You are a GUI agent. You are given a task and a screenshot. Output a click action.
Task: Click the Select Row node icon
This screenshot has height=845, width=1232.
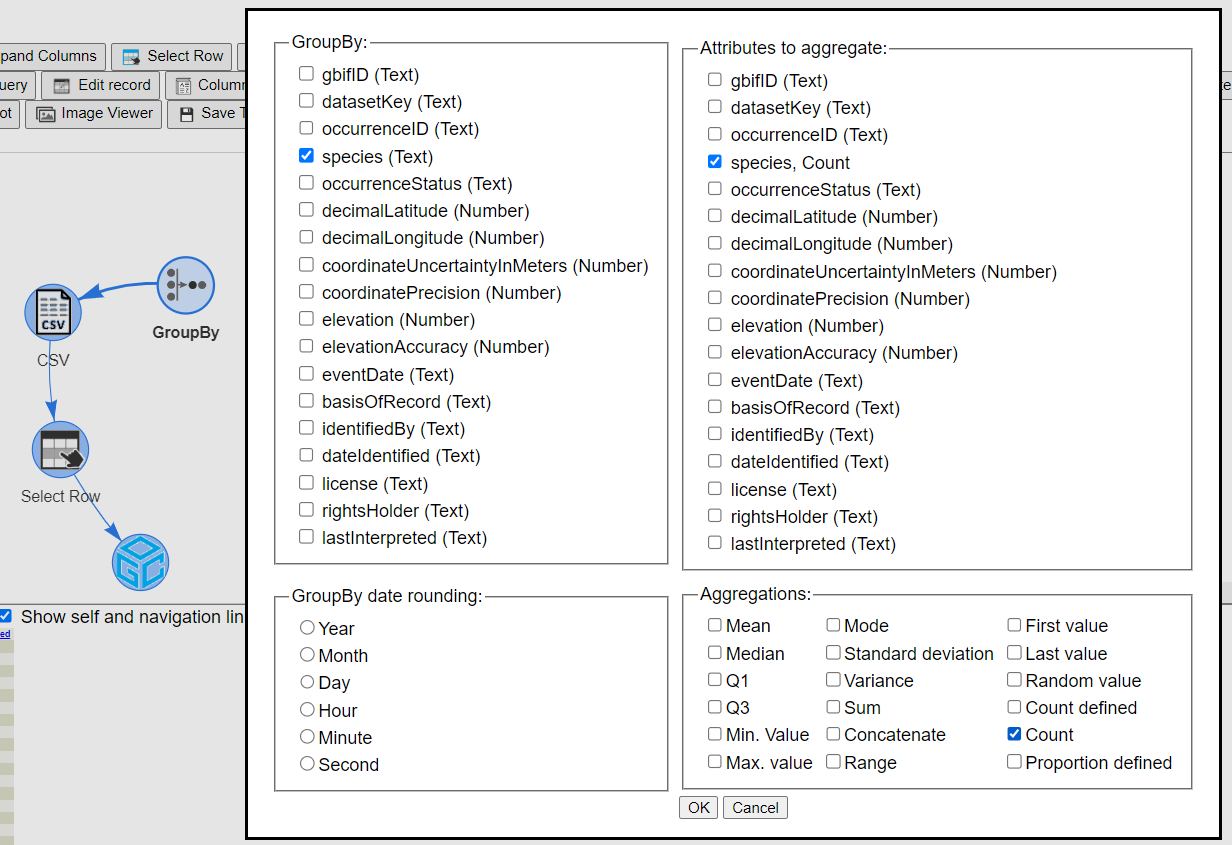point(61,450)
